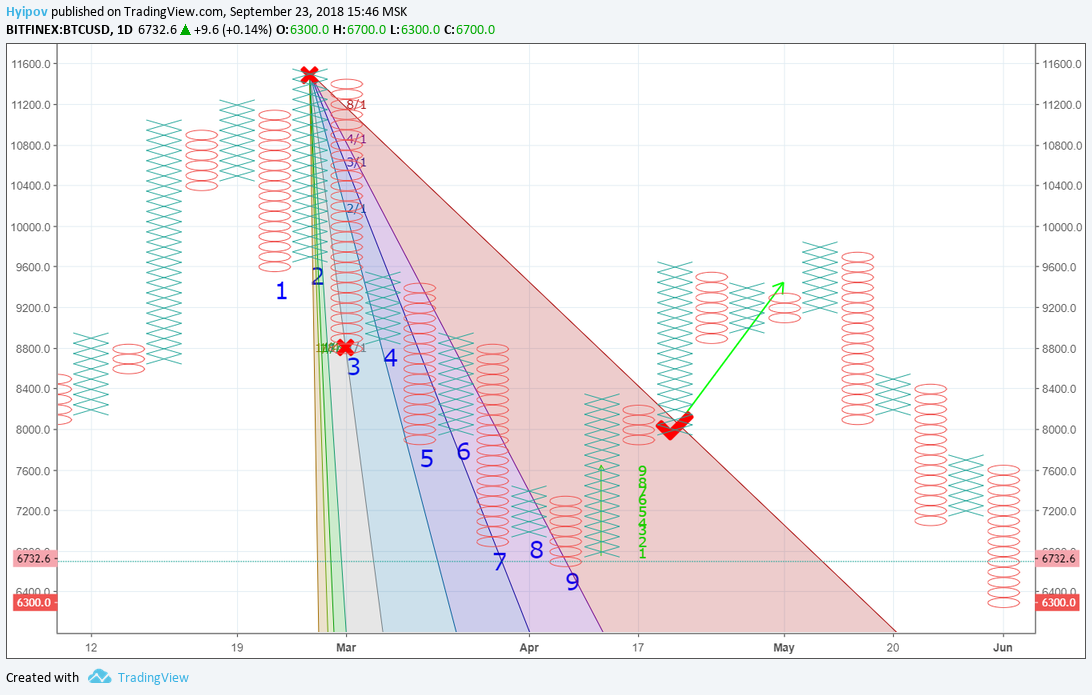Click the 20 date label on time axis
The image size is (1092, 695).
click(893, 648)
